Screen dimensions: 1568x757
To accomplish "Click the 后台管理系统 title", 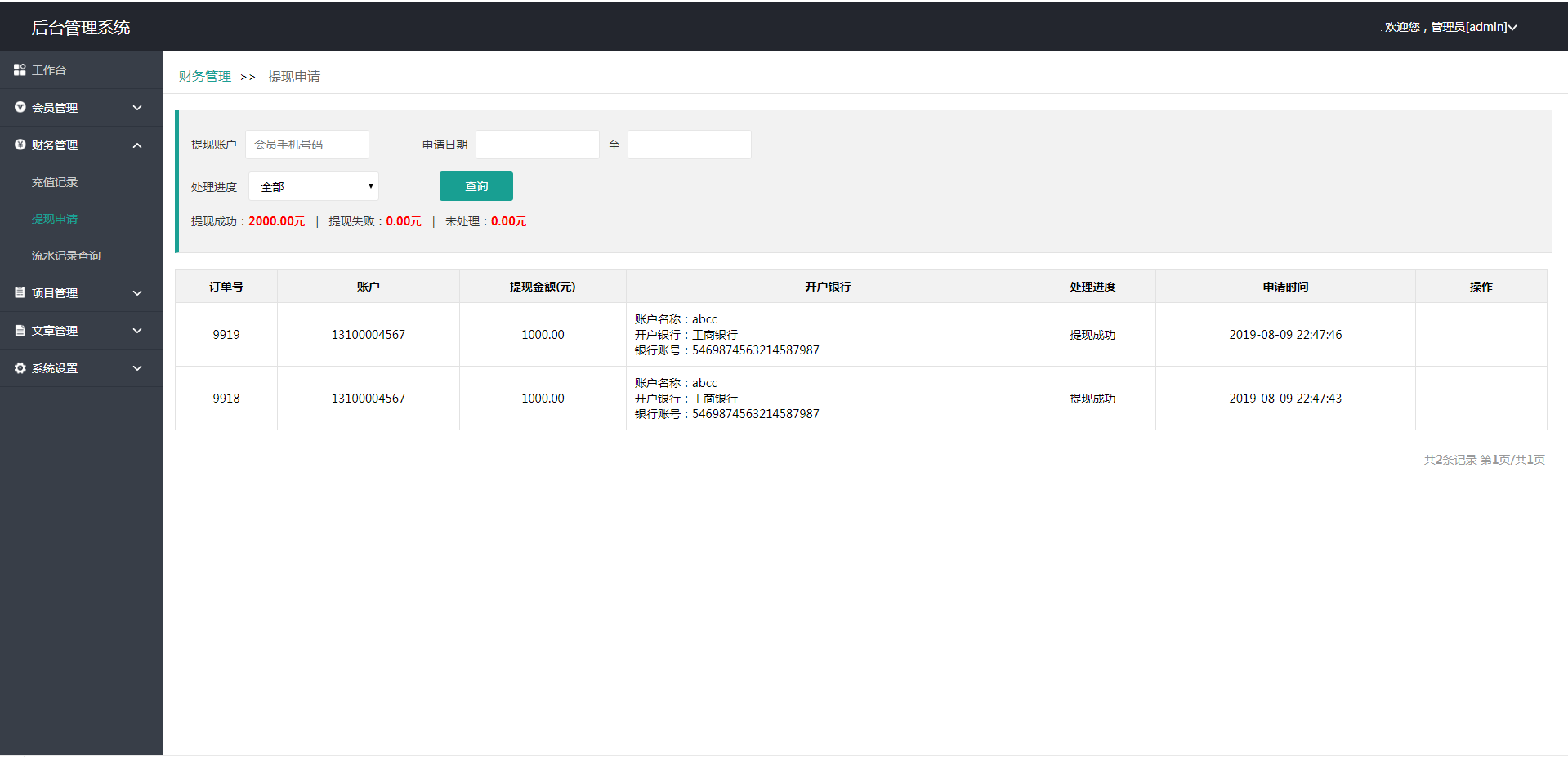I will point(81,27).
